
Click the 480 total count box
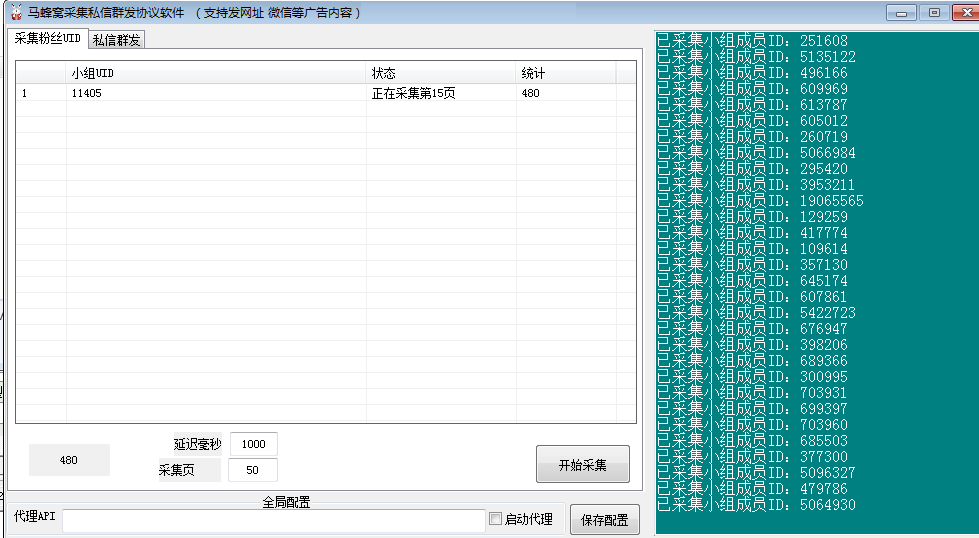(69, 460)
